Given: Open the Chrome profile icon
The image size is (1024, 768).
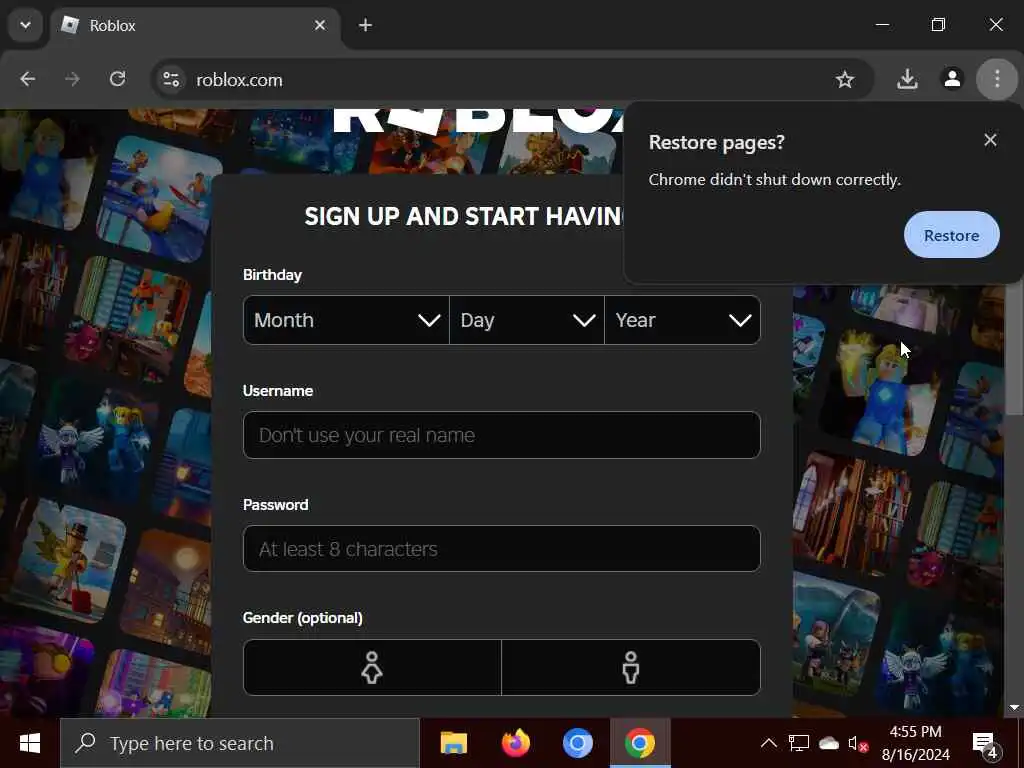Looking at the screenshot, I should point(952,79).
